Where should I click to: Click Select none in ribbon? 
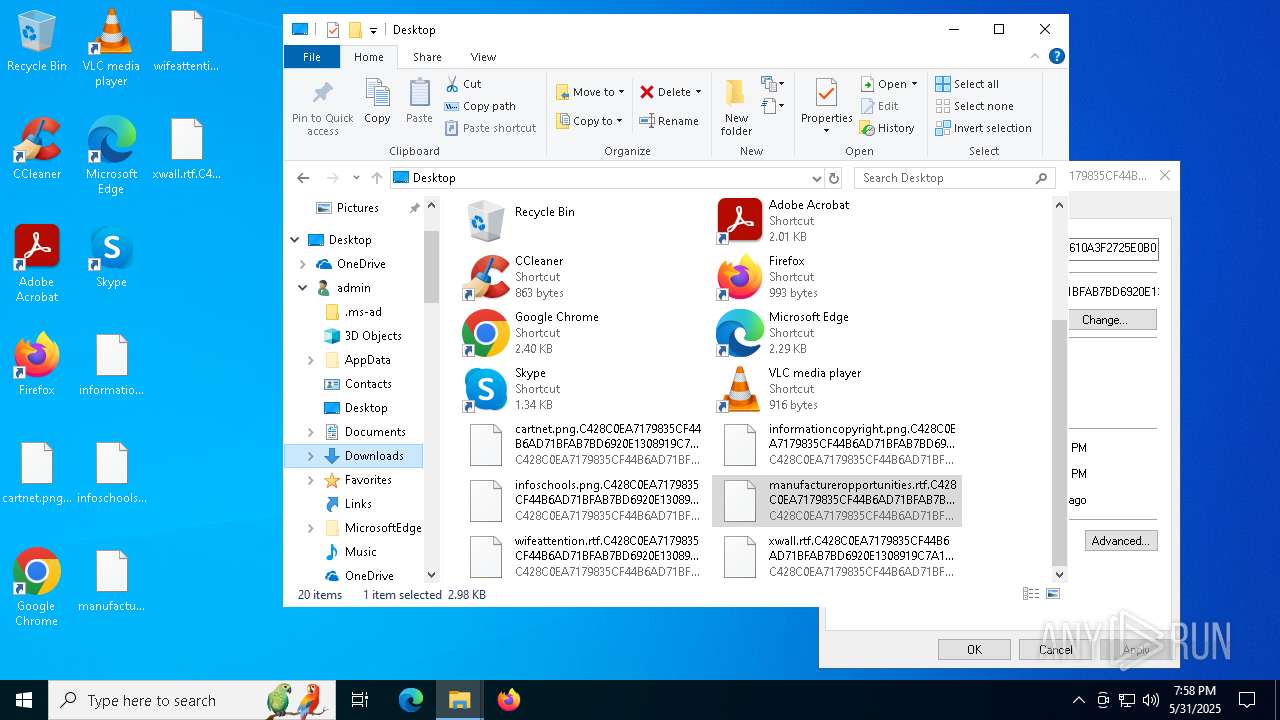click(x=975, y=106)
